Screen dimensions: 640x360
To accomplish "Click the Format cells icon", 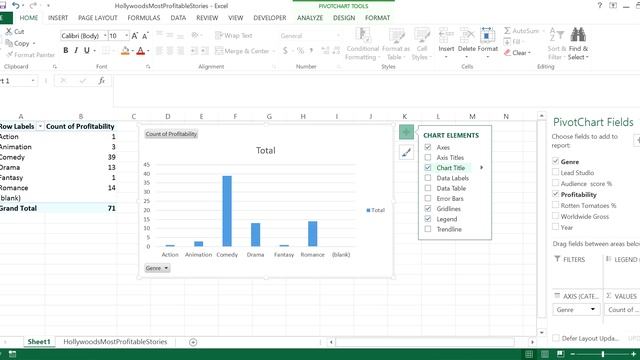I will point(487,36).
